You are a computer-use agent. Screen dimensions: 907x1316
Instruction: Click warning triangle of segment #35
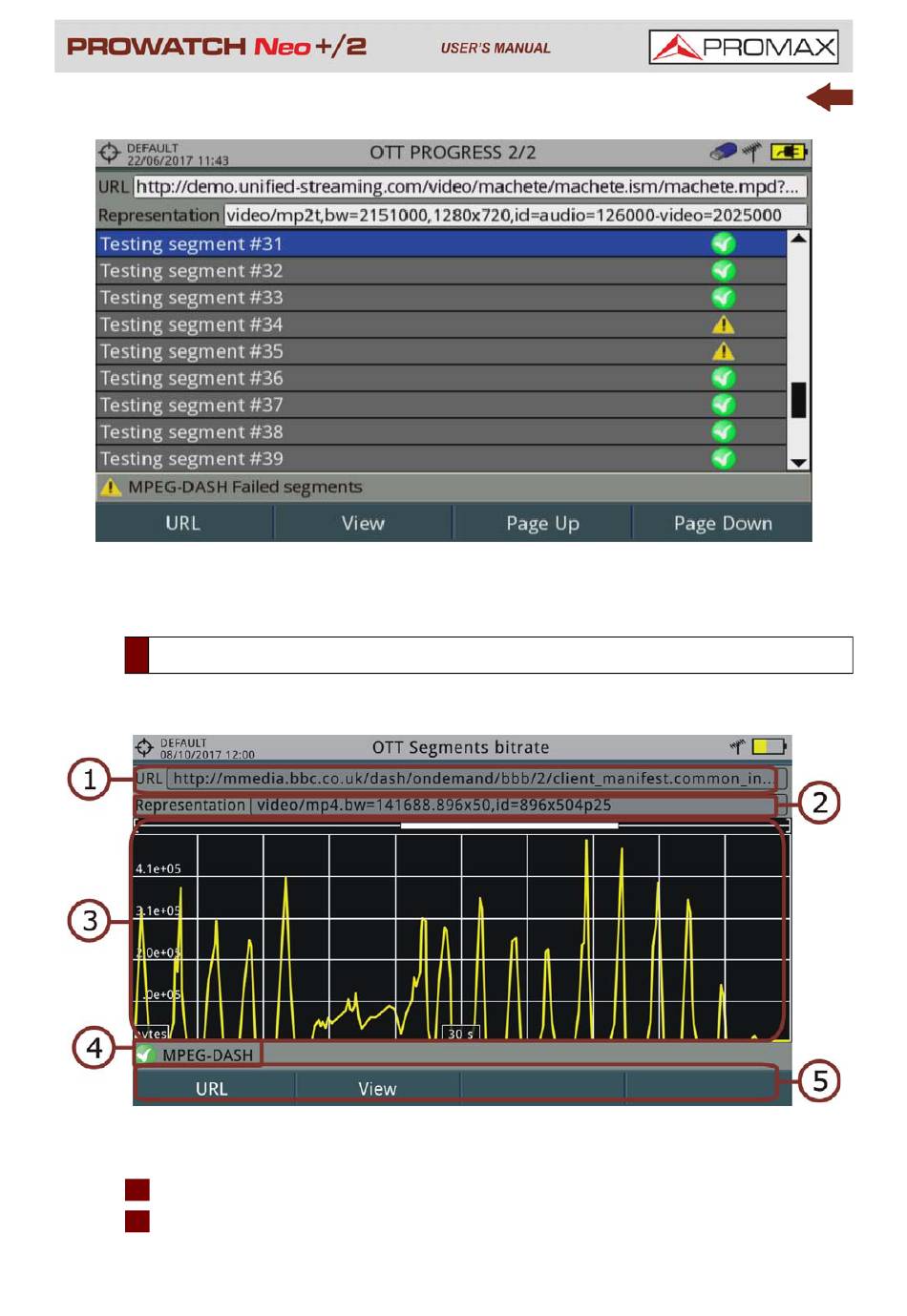click(724, 351)
